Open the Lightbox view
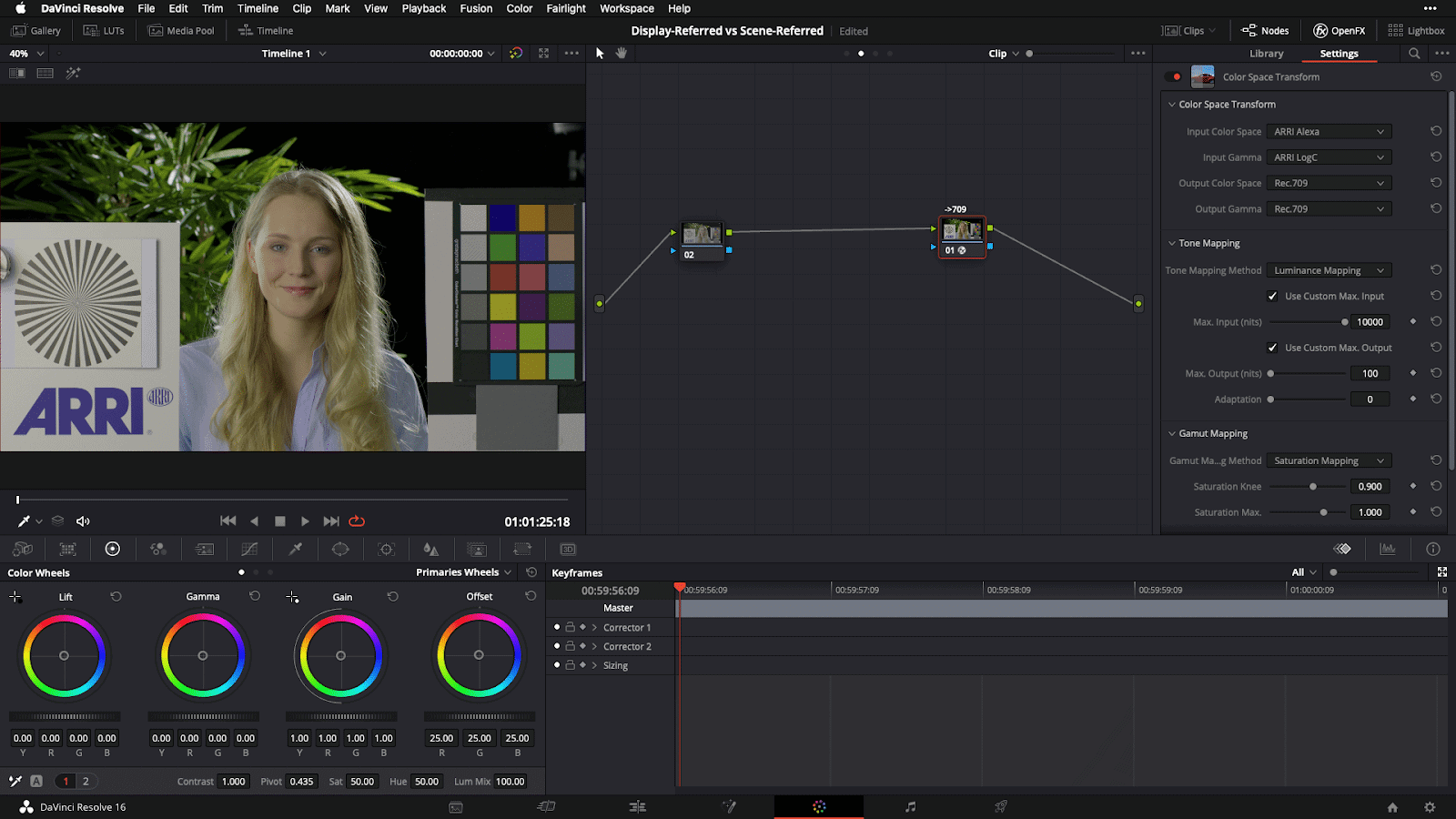Image resolution: width=1456 pixels, height=819 pixels. coord(1416,31)
